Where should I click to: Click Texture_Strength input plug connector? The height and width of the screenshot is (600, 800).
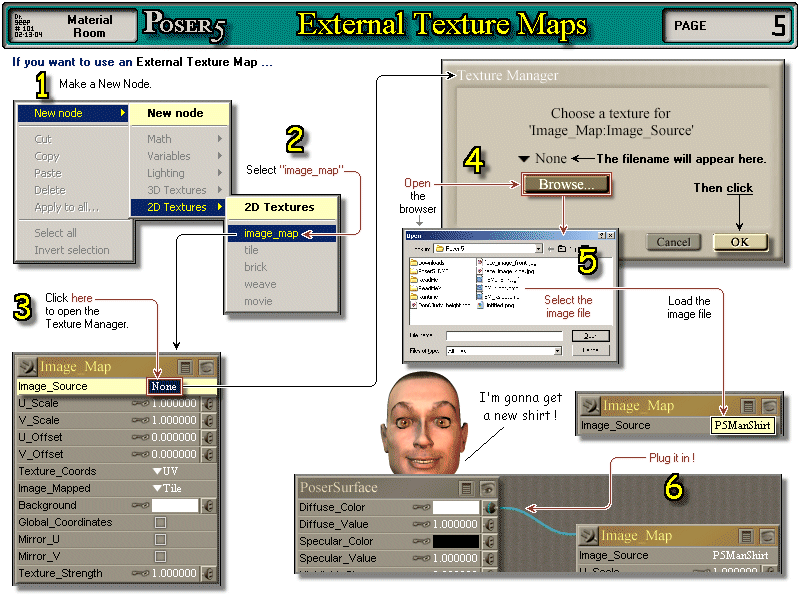pos(208,573)
